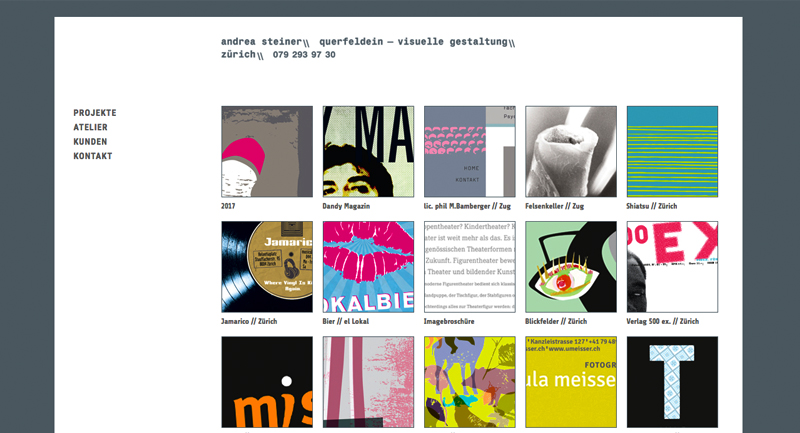Go to the ATELIER page
Viewport: 800px width, 433px height.
[x=90, y=127]
